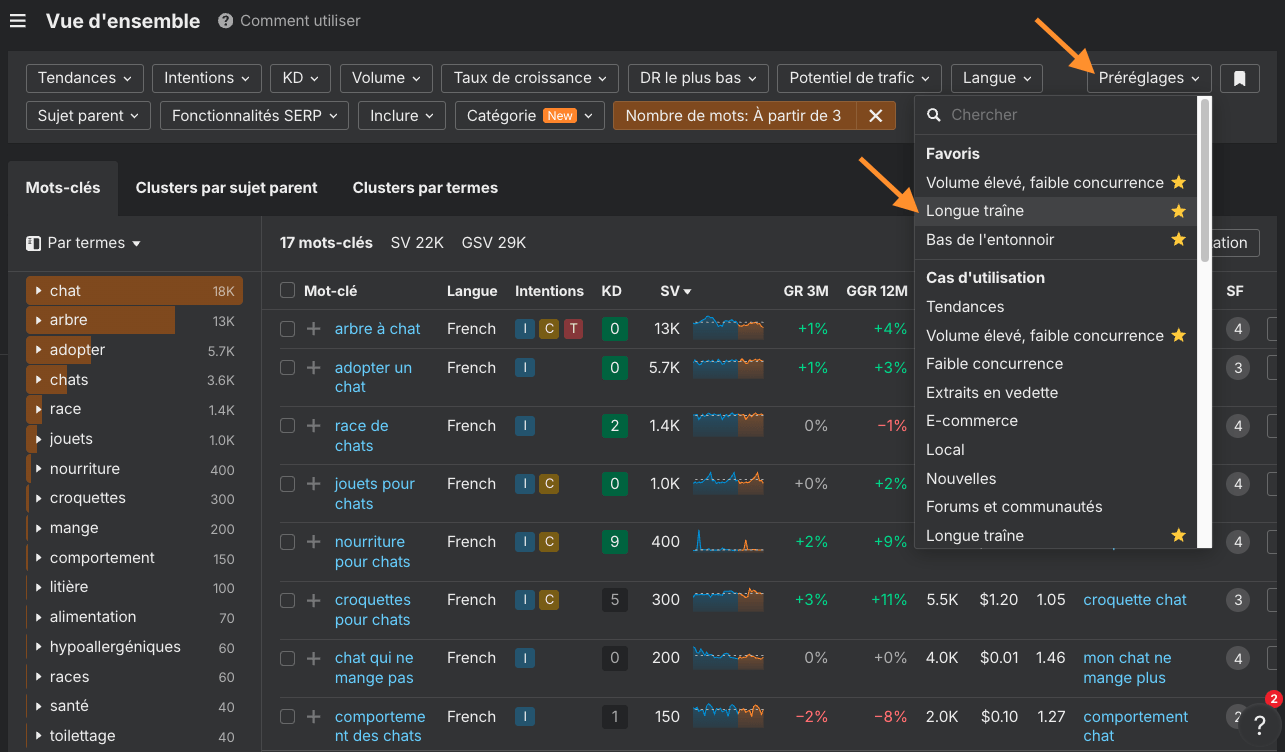Open the question mark help bubble

tap(1259, 723)
